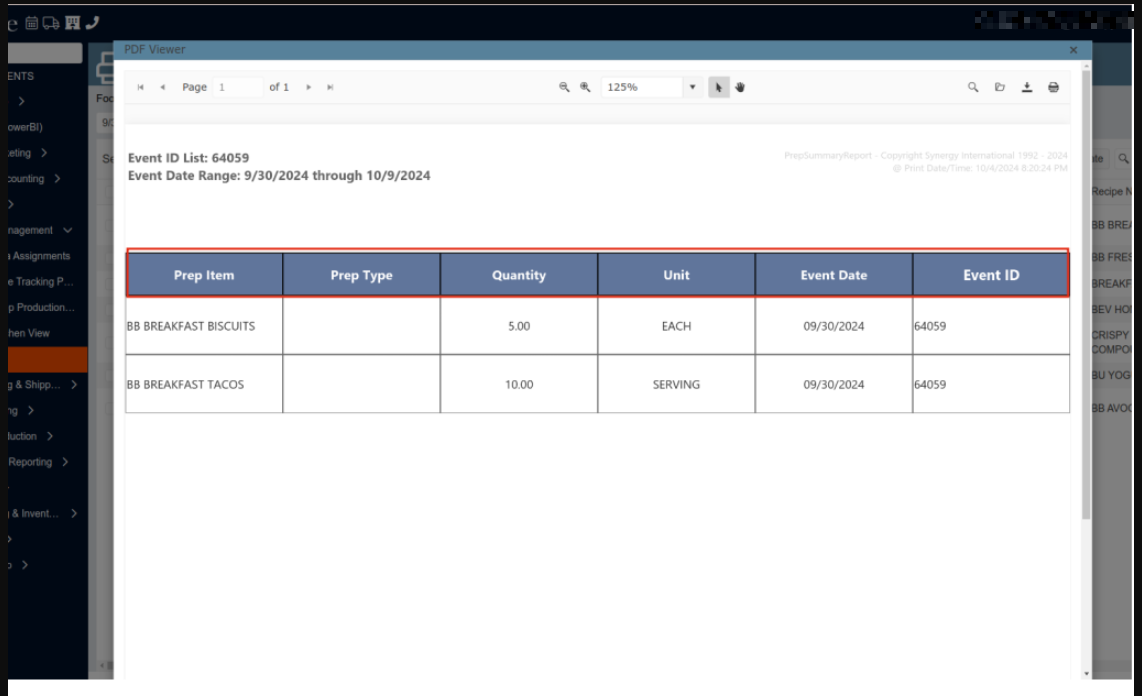
Task: Zoom out of the PDF document
Action: [564, 87]
